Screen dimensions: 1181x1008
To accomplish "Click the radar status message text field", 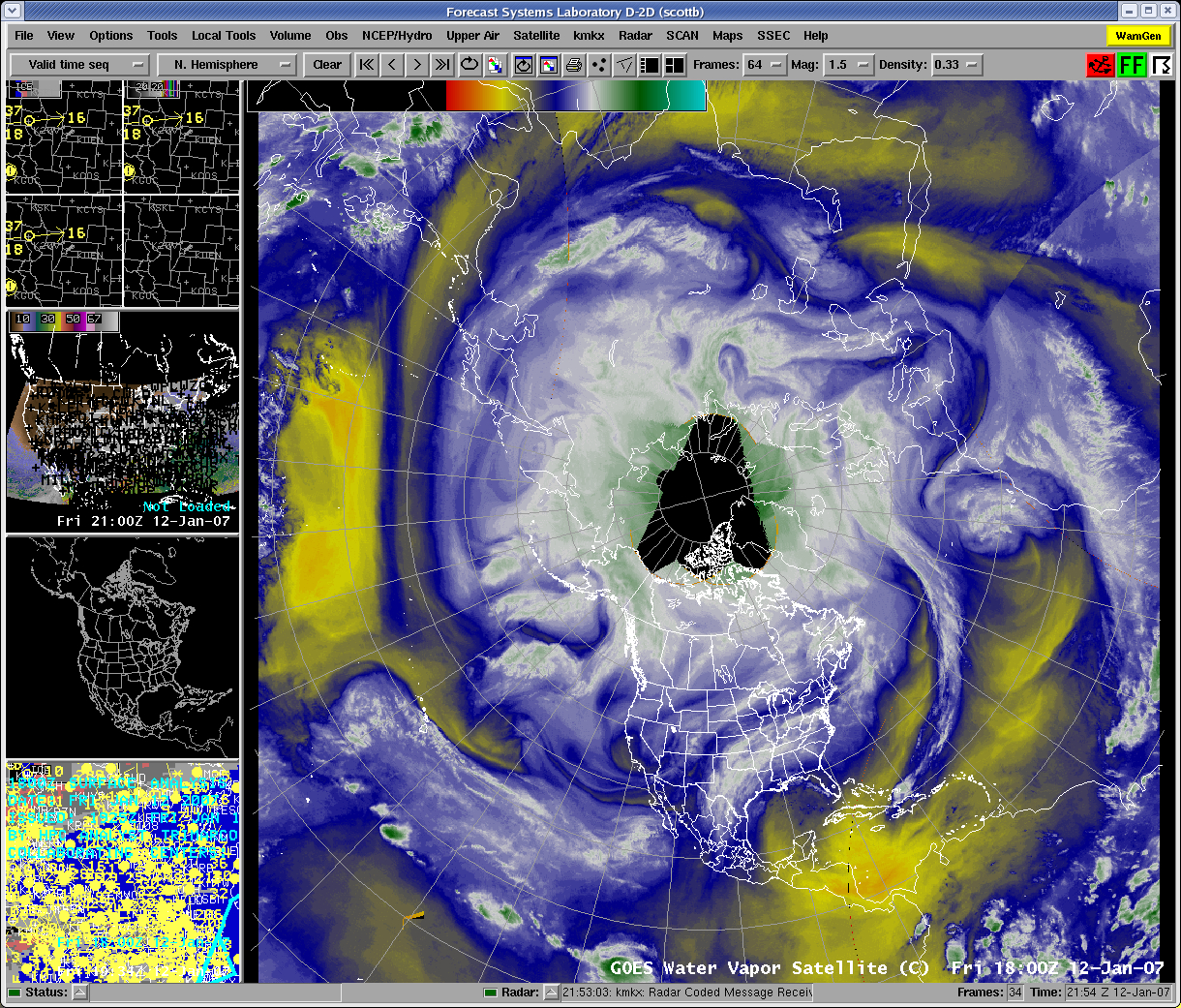I will pos(686,993).
